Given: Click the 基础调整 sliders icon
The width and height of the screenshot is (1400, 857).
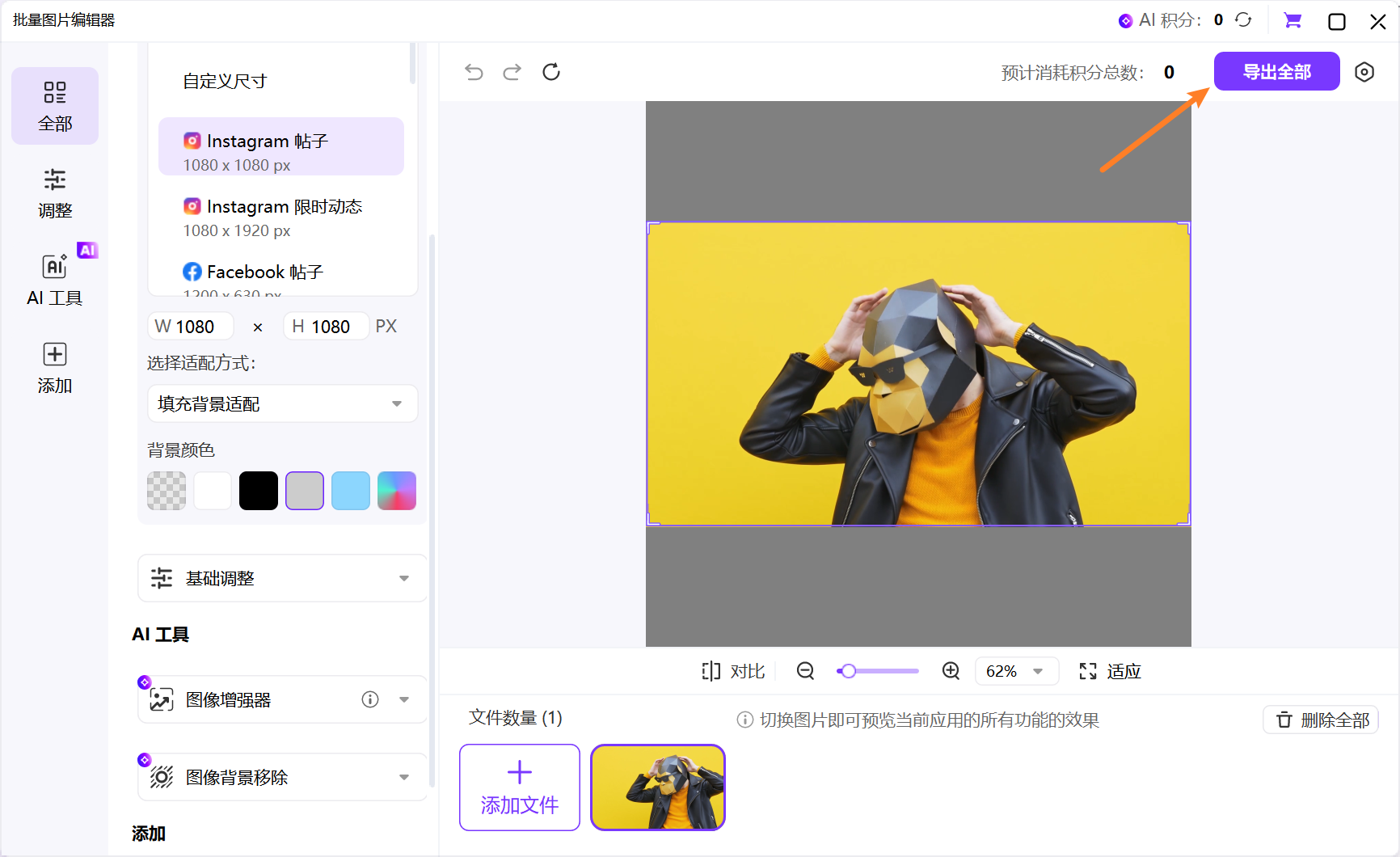Looking at the screenshot, I should (x=162, y=578).
